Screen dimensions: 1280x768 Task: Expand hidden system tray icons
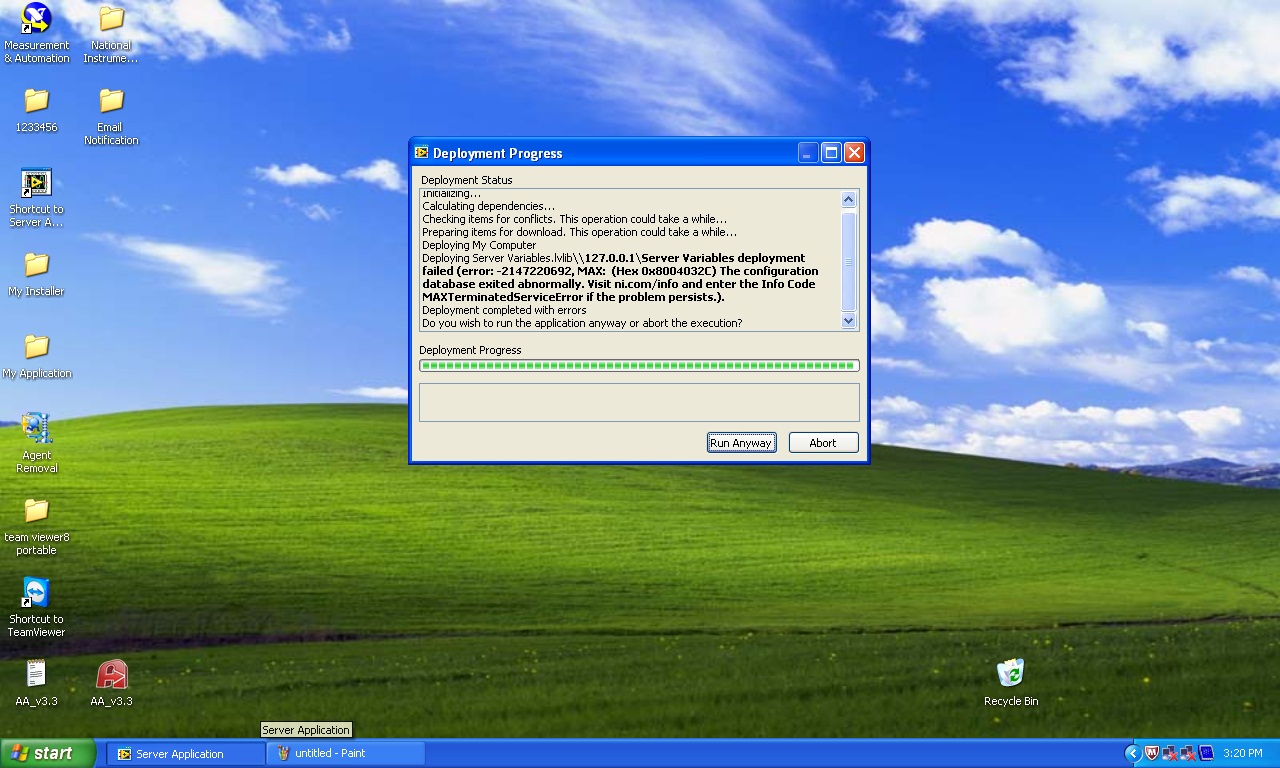pyautogui.click(x=1132, y=754)
